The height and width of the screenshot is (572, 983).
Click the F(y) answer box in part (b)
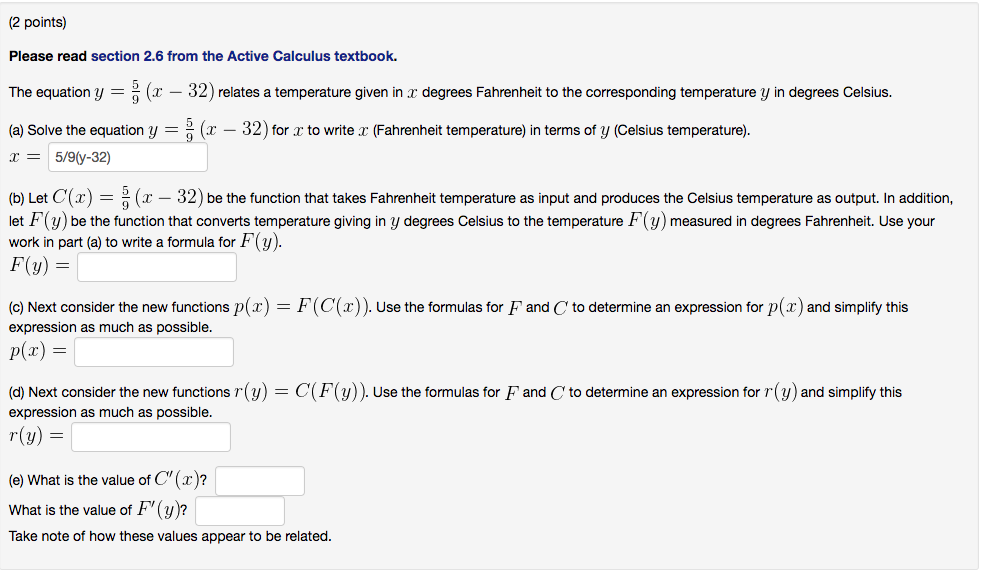tap(157, 267)
